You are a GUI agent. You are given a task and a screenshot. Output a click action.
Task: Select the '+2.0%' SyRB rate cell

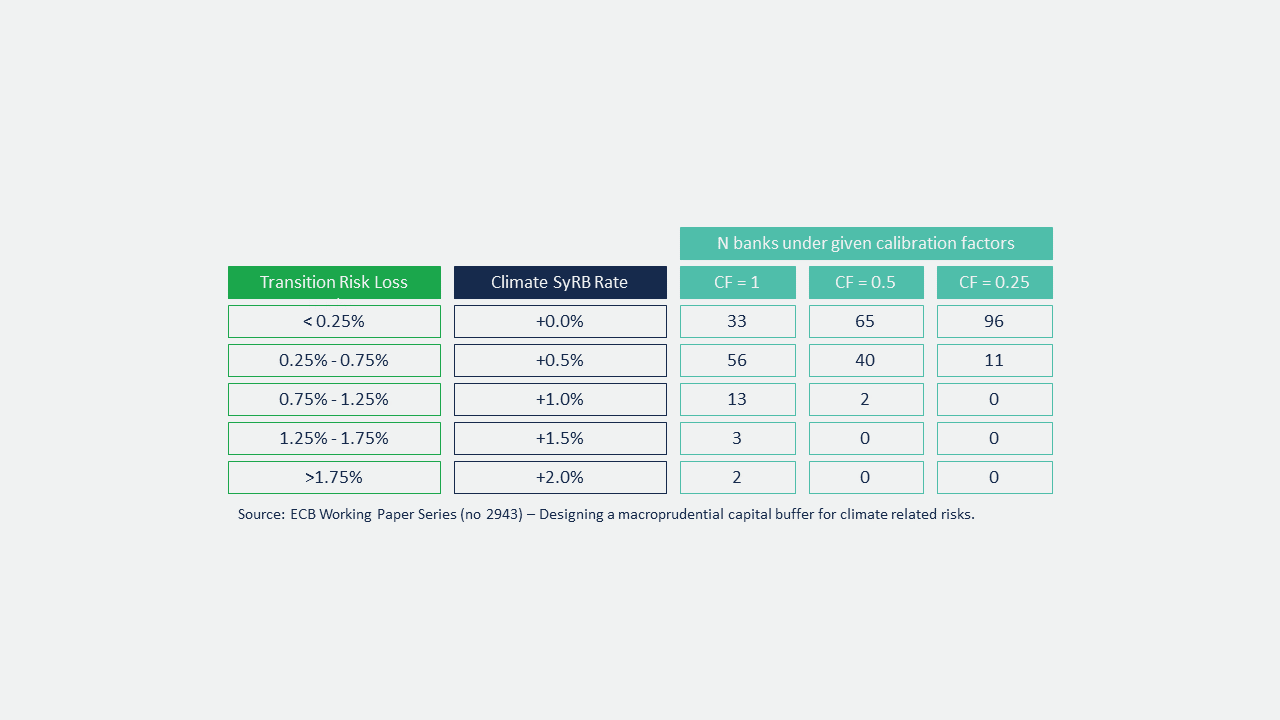pyautogui.click(x=560, y=477)
